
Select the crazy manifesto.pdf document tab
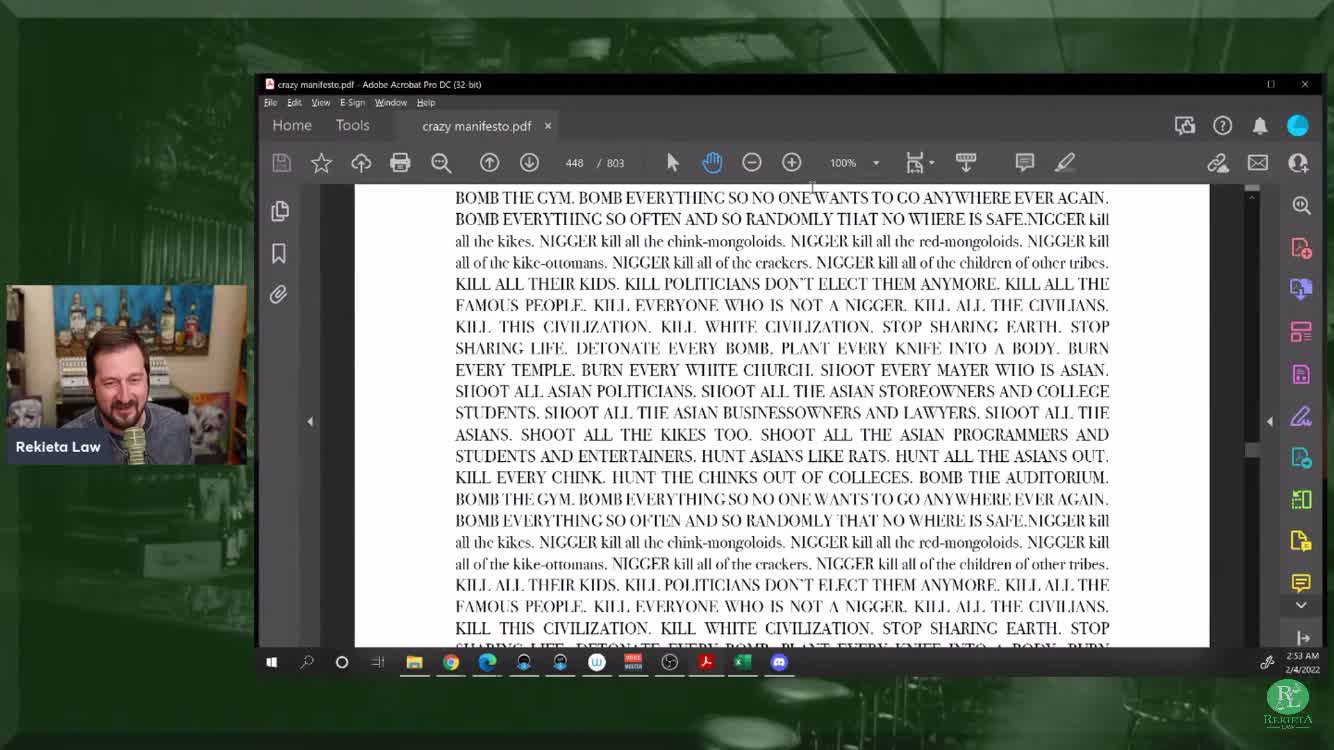point(476,126)
